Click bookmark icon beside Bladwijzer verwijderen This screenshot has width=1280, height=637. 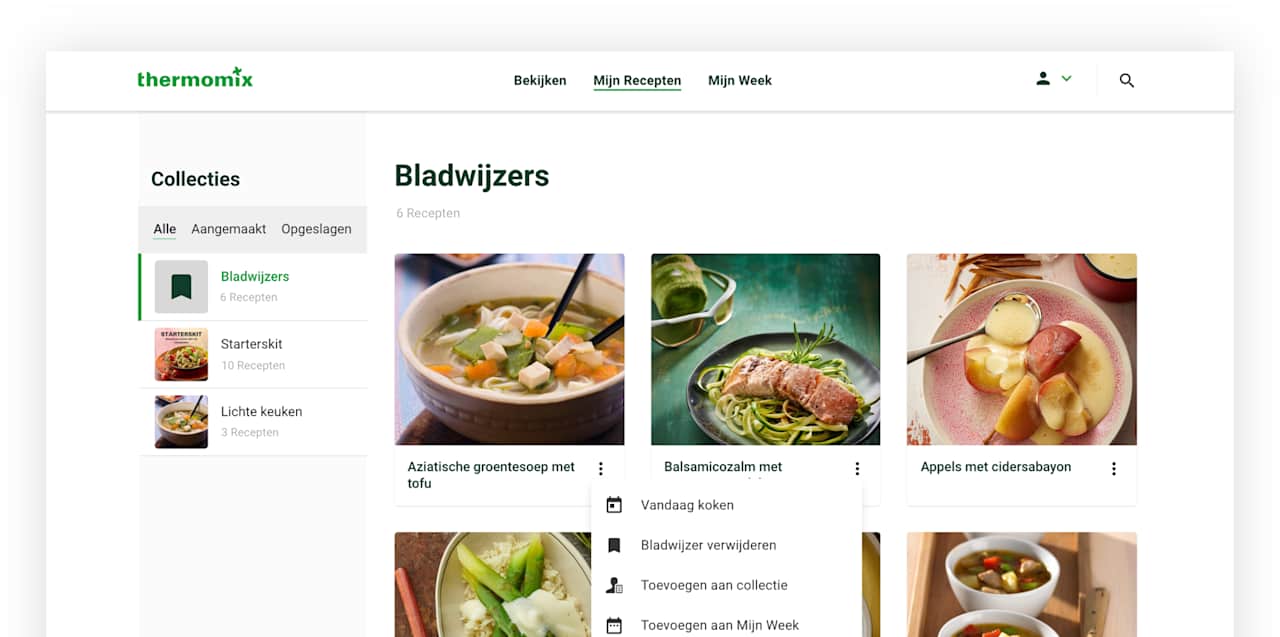[x=614, y=545]
